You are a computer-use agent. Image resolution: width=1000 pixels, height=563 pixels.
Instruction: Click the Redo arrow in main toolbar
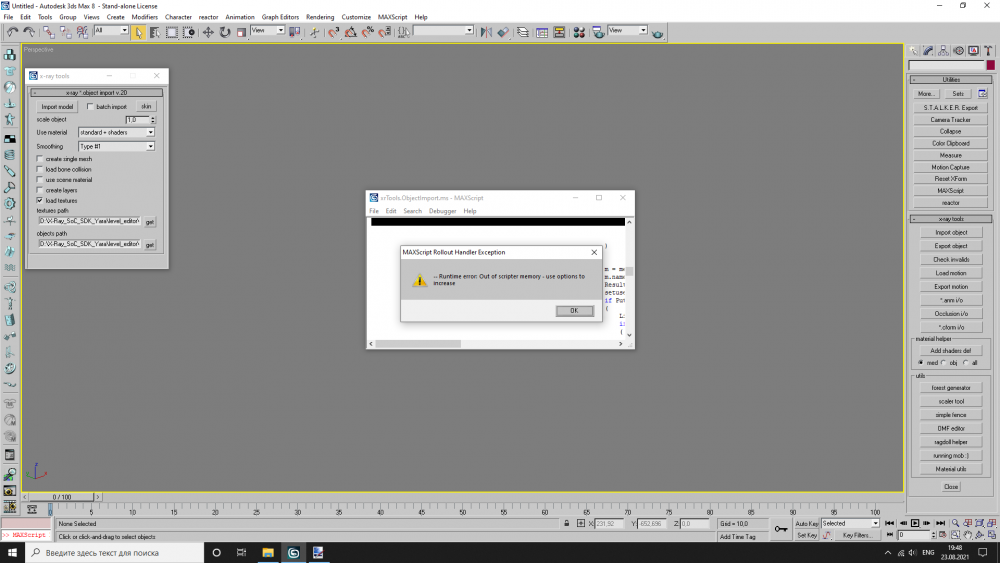coord(29,32)
